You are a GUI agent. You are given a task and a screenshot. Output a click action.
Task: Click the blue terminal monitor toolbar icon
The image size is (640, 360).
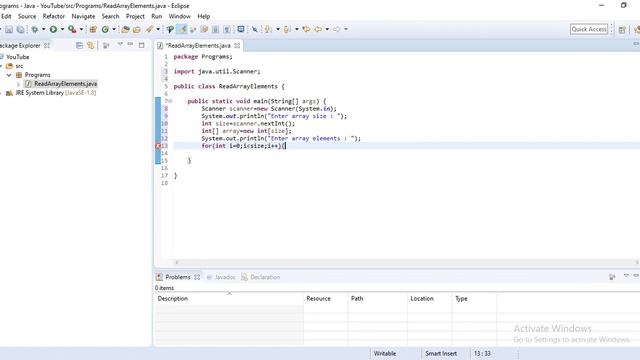coord(241,29)
